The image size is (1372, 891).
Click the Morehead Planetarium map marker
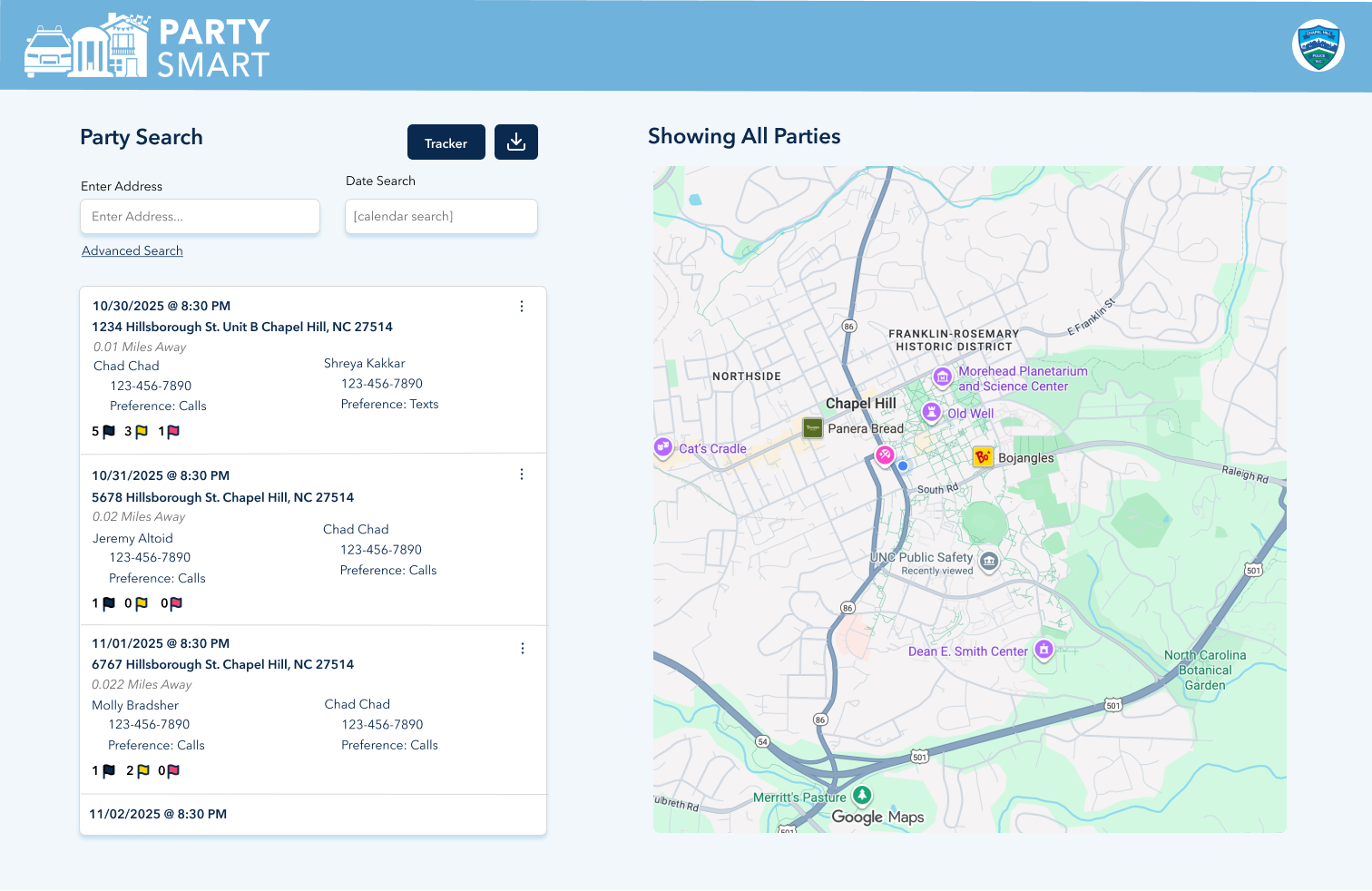tap(941, 377)
